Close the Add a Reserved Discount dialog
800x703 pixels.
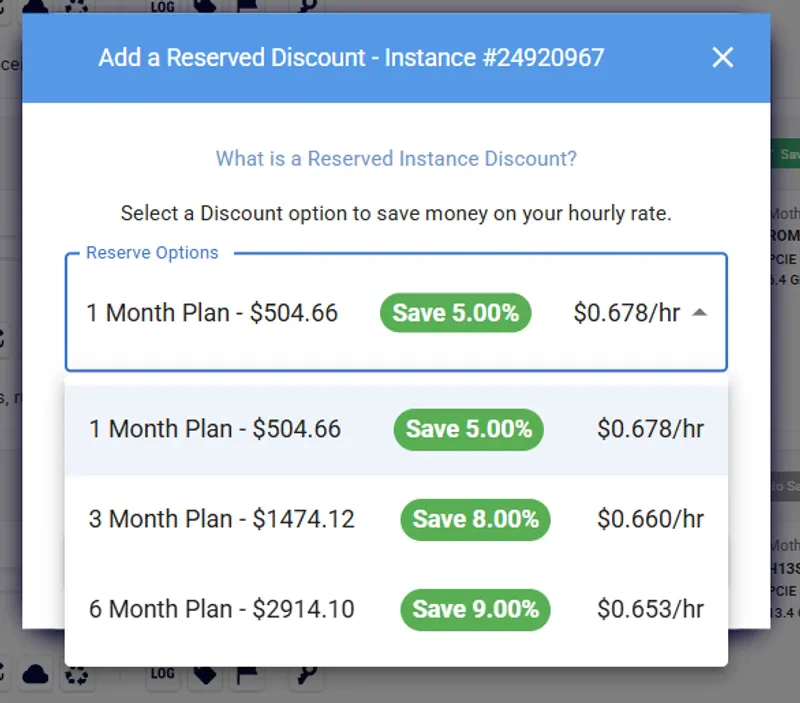click(723, 57)
